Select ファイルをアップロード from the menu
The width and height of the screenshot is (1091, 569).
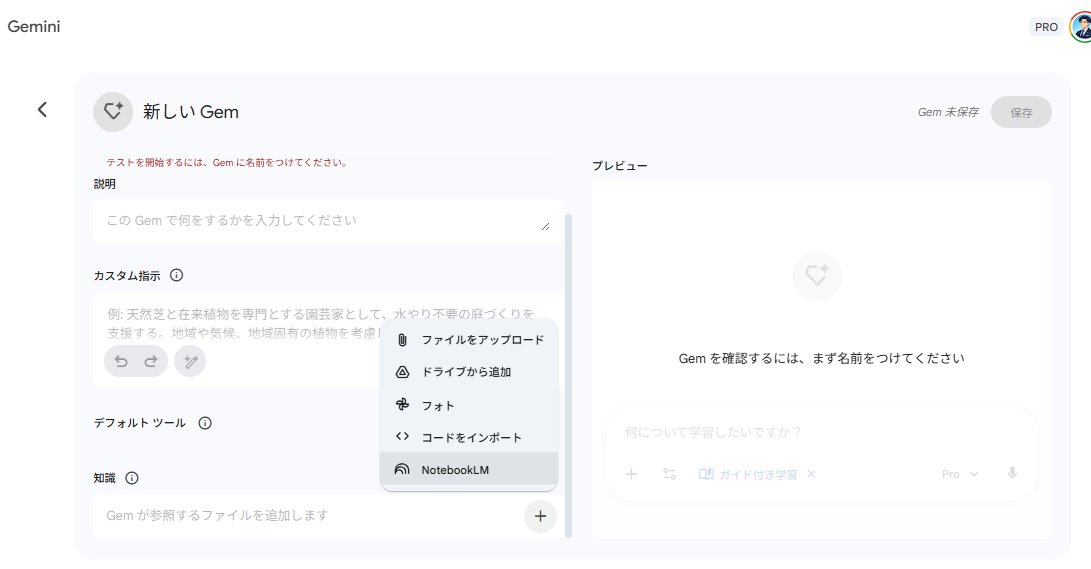[469, 340]
